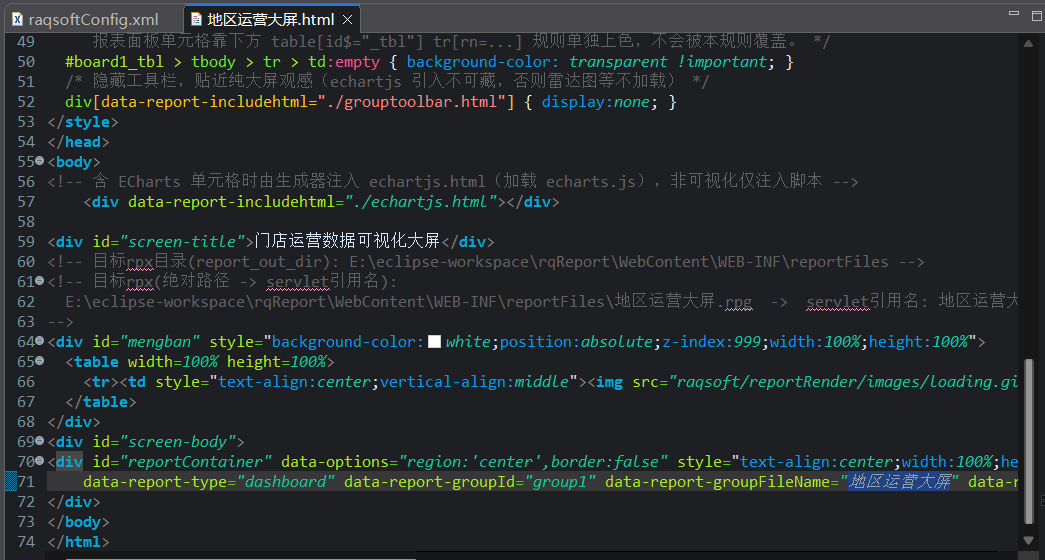The height and width of the screenshot is (560, 1045).
Task: Click the screen-title id on line 59
Action: pos(182,242)
